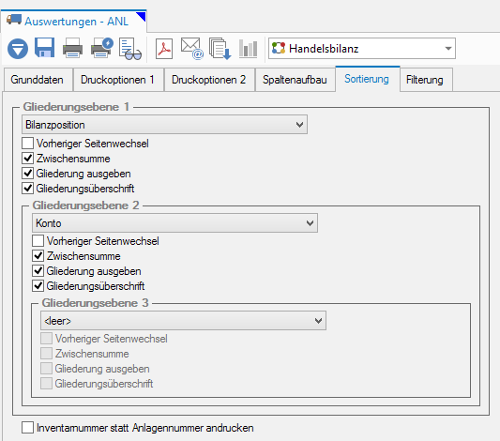Screen dimensions: 500x441
Task: Open Gliederungsebene 1 Bilanzposition dropdown
Action: (165, 125)
